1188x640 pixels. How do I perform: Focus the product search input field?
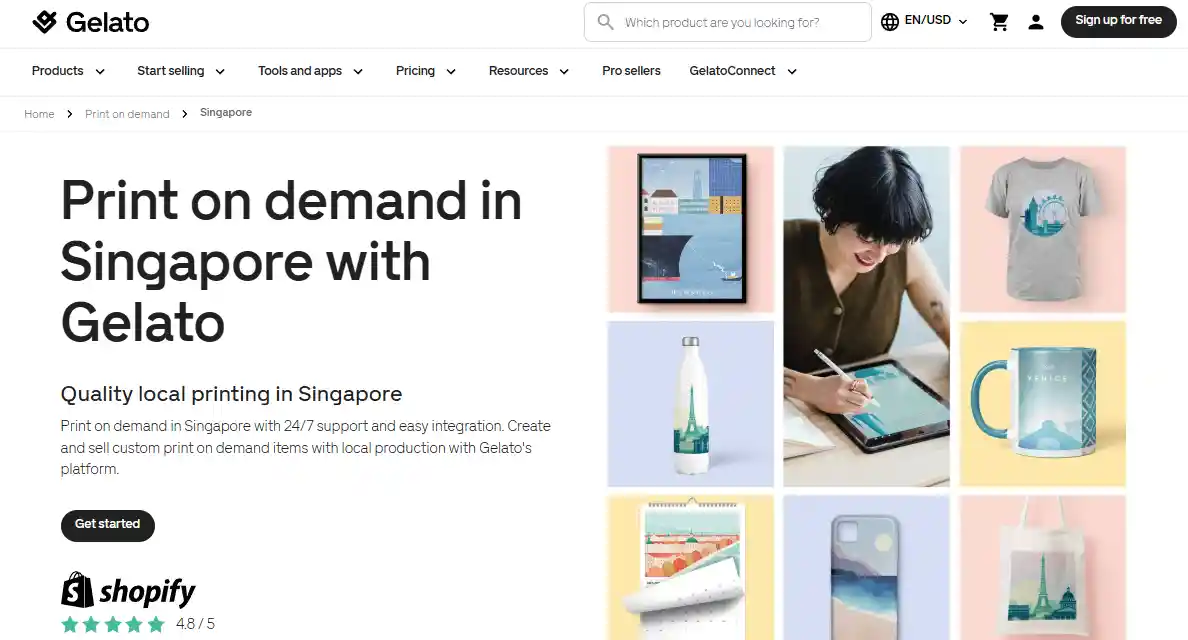click(740, 22)
